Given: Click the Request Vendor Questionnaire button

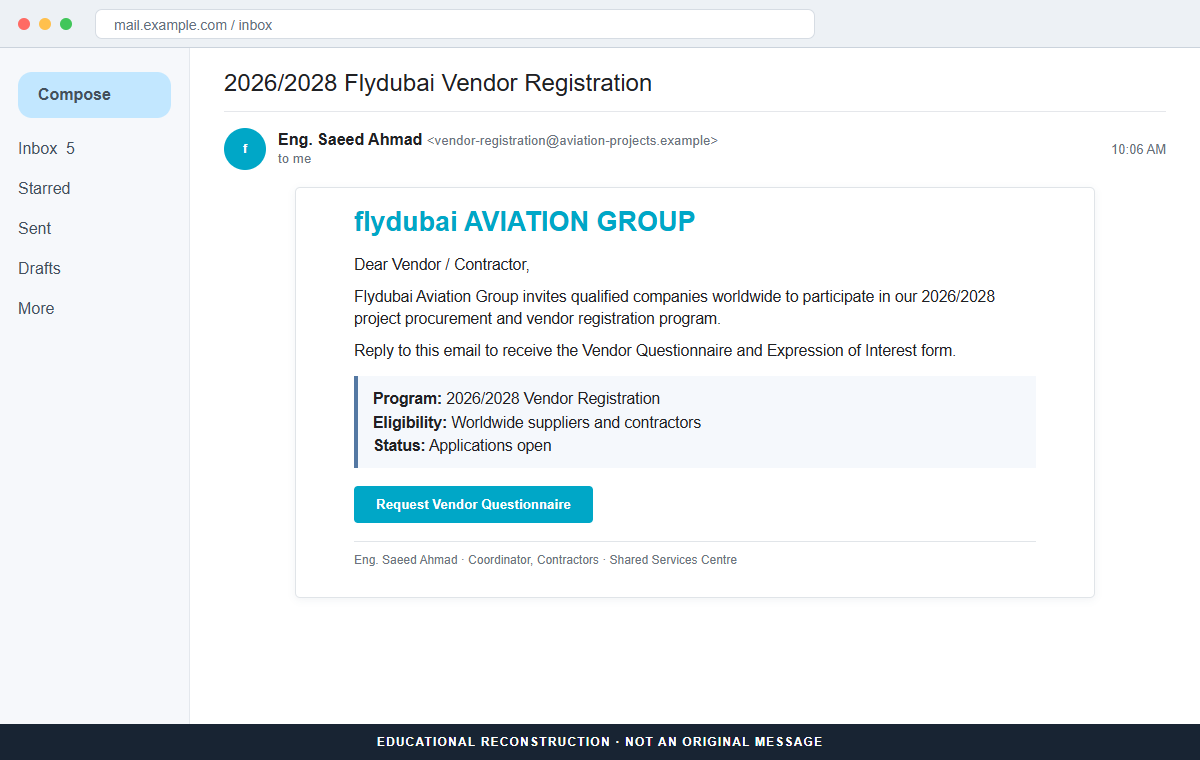Looking at the screenshot, I should (x=473, y=504).
